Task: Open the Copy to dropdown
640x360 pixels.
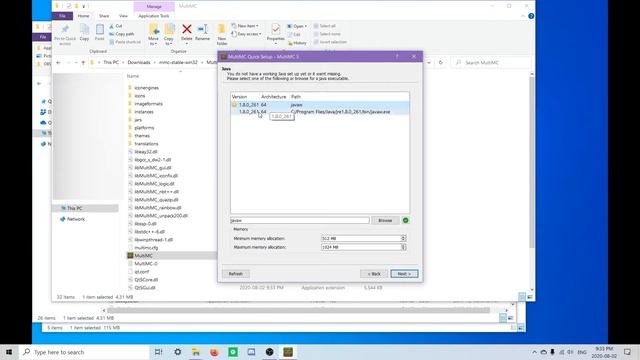Action: 169,34
